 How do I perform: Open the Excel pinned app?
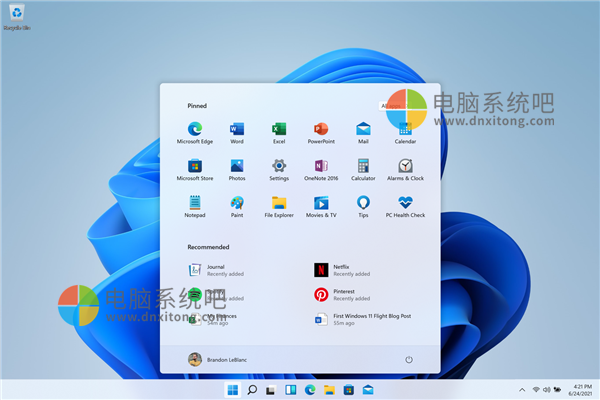tap(279, 132)
